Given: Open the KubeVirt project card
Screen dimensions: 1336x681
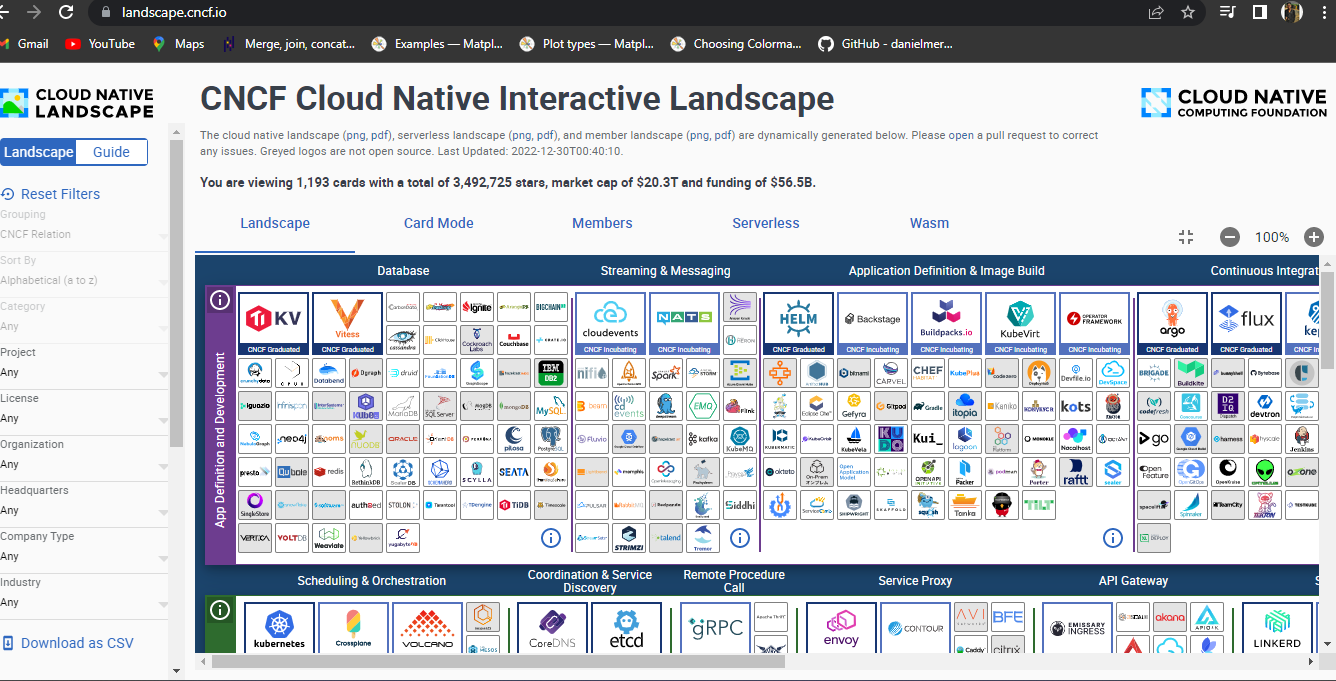Looking at the screenshot, I should pos(1020,323).
